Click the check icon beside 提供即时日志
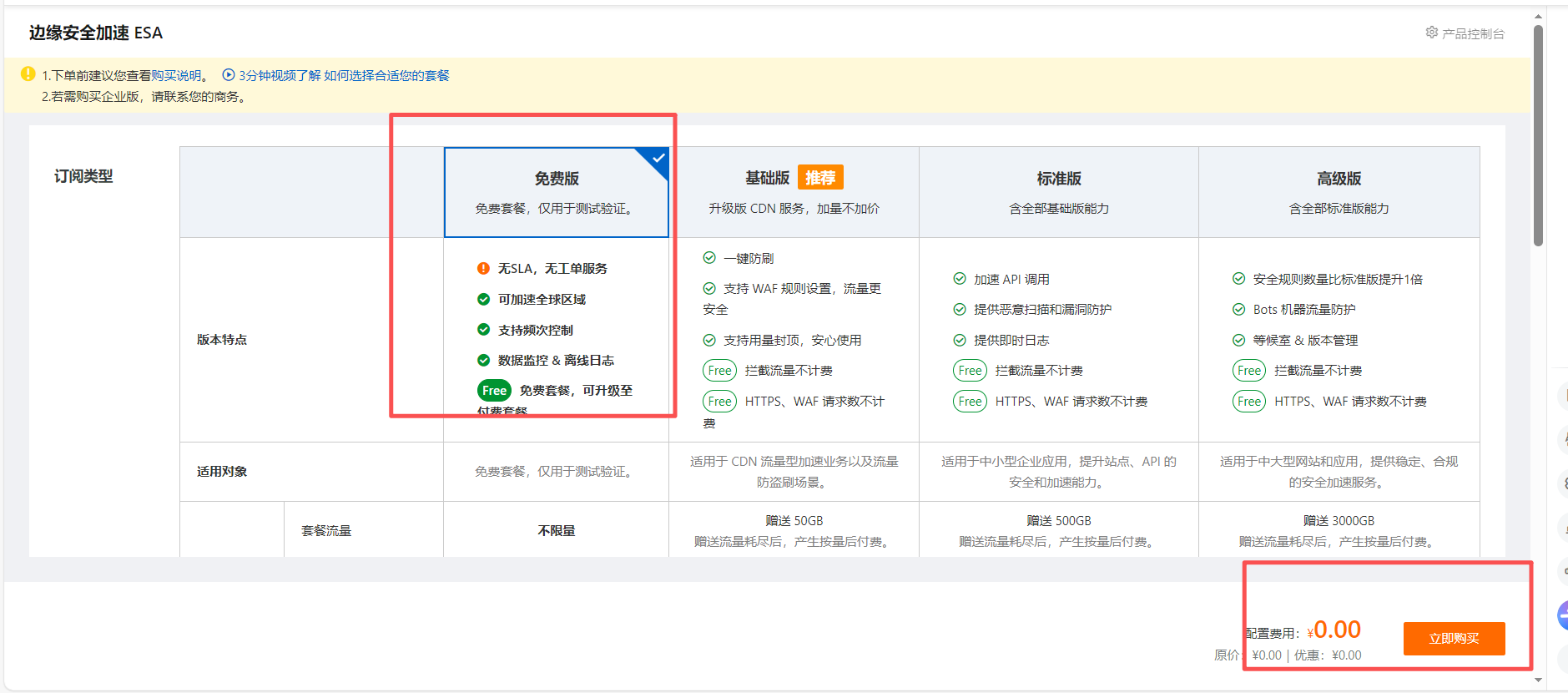The width and height of the screenshot is (1568, 693). click(x=960, y=340)
